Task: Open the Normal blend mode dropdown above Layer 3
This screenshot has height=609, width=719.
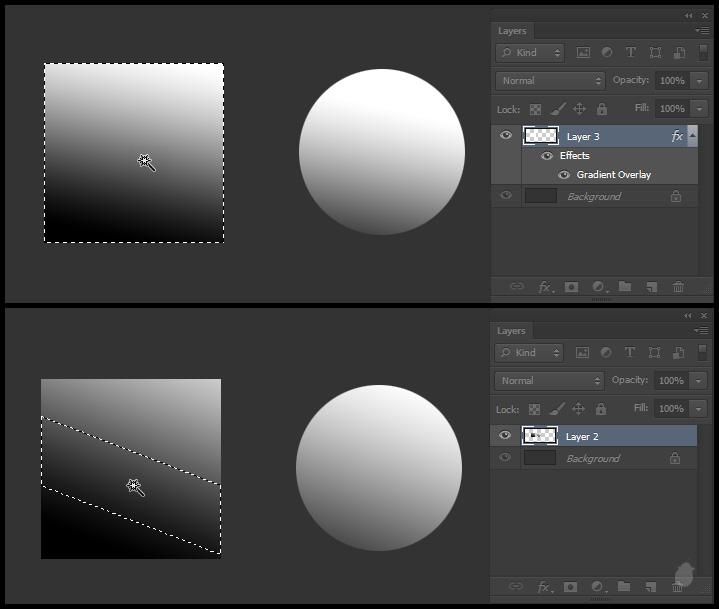Action: click(550, 81)
